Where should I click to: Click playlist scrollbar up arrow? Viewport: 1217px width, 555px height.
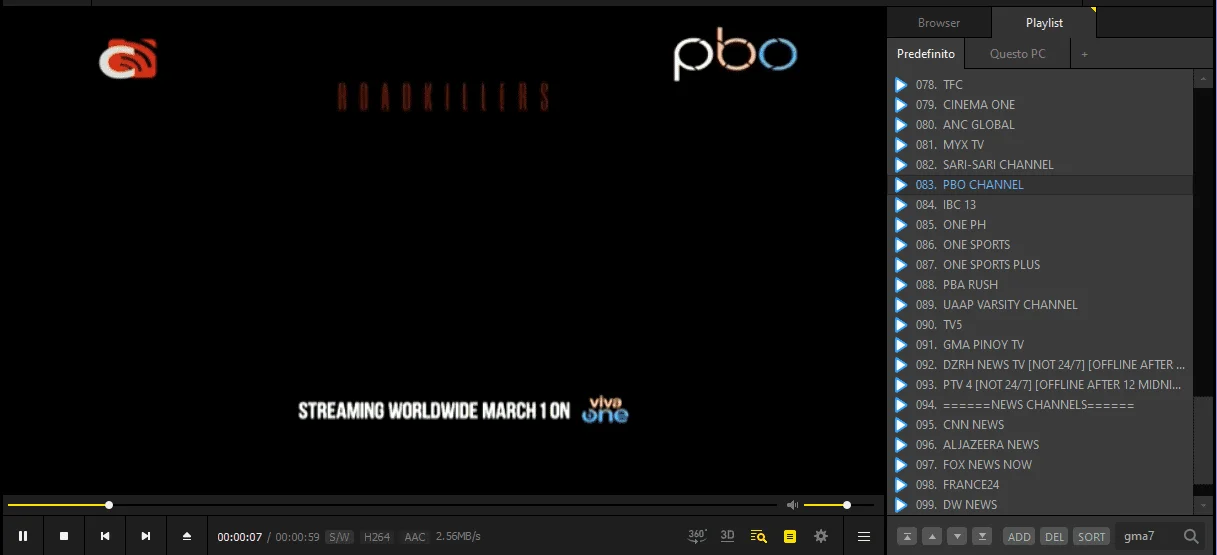1203,77
